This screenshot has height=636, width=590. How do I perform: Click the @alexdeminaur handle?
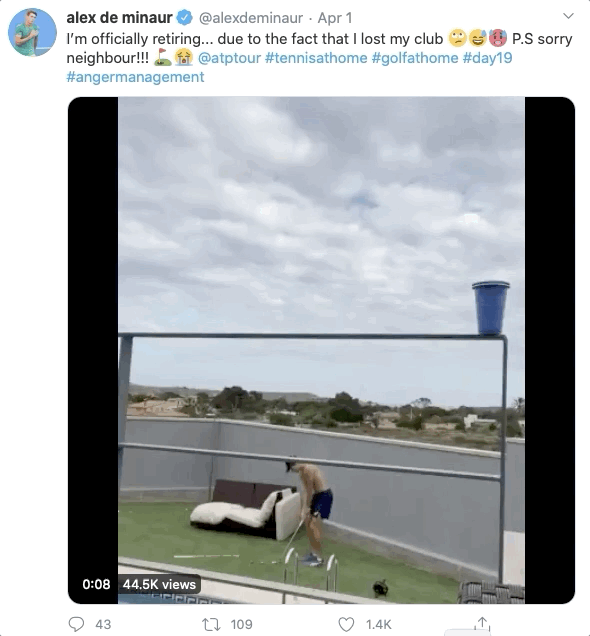coord(251,18)
